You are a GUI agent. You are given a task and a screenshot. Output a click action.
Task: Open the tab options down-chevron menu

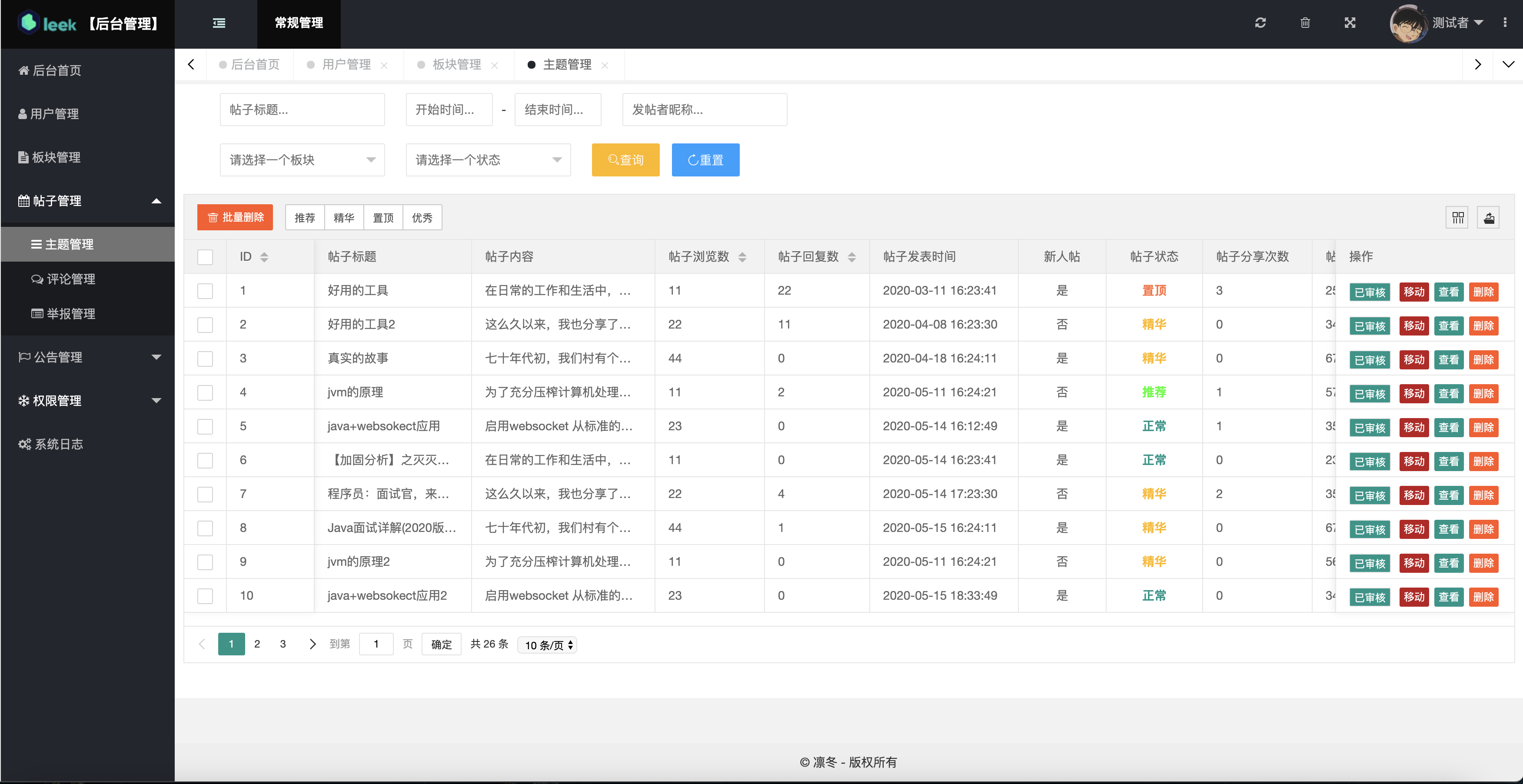point(1508,64)
